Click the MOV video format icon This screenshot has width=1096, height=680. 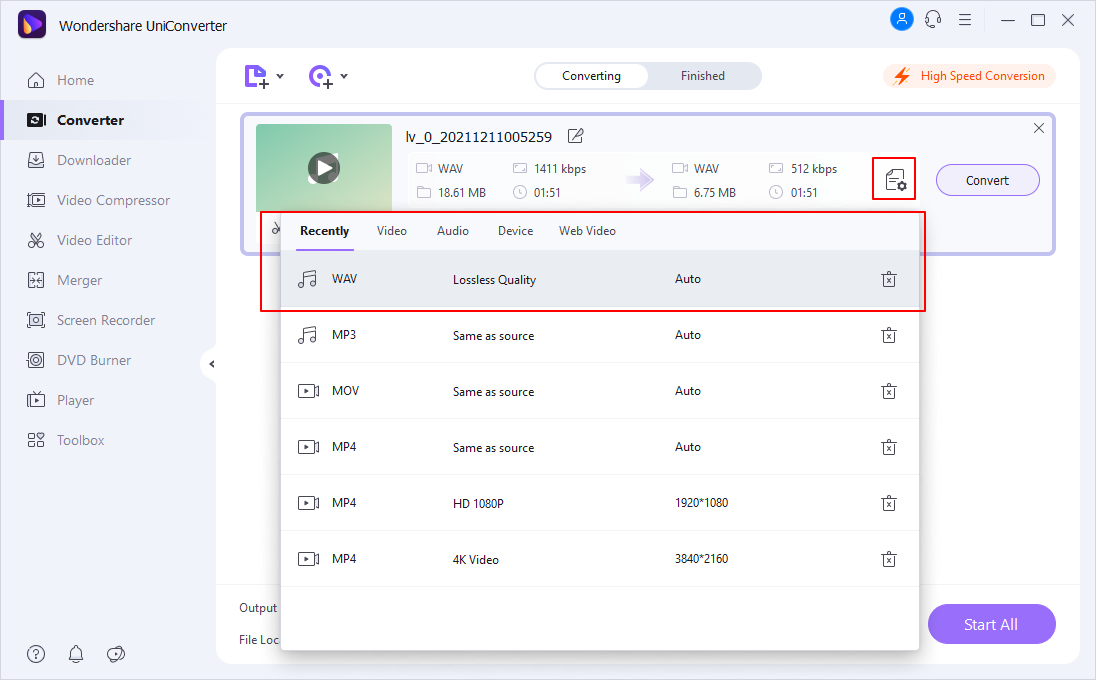click(308, 391)
